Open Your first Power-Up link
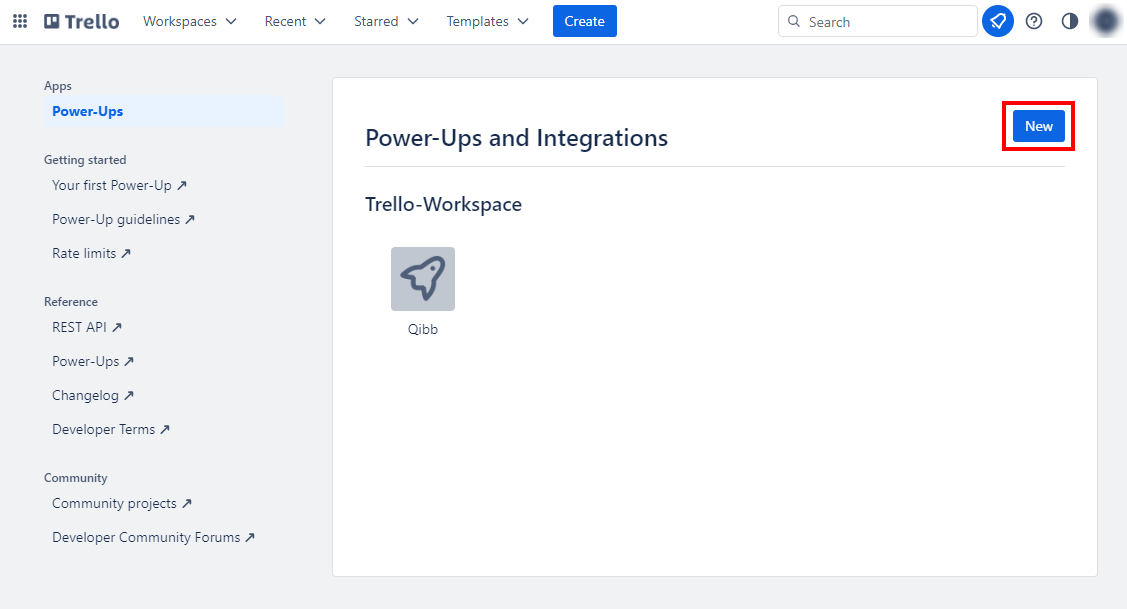This screenshot has width=1127, height=609. pos(119,185)
